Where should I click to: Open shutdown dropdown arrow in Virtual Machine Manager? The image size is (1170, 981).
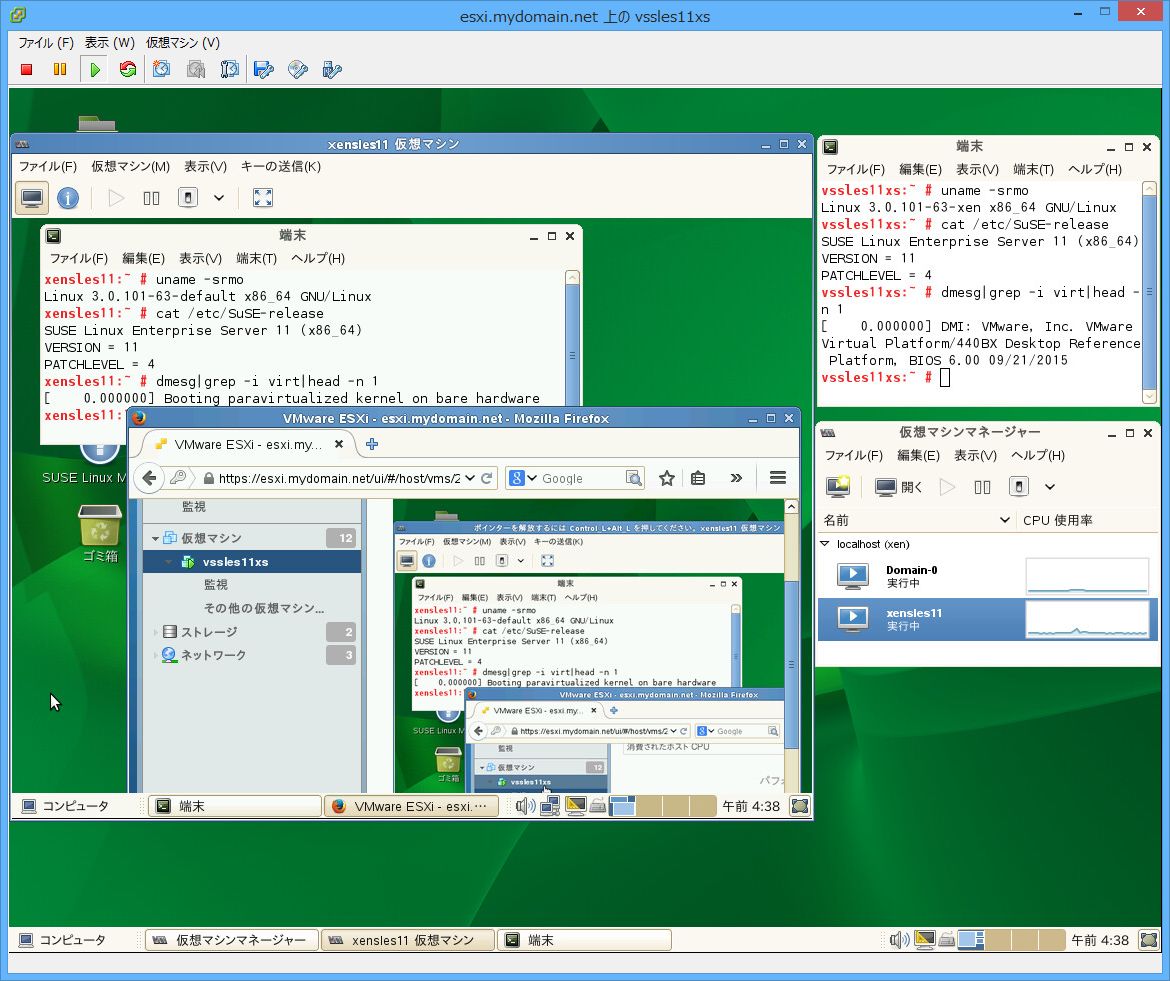coord(1050,487)
